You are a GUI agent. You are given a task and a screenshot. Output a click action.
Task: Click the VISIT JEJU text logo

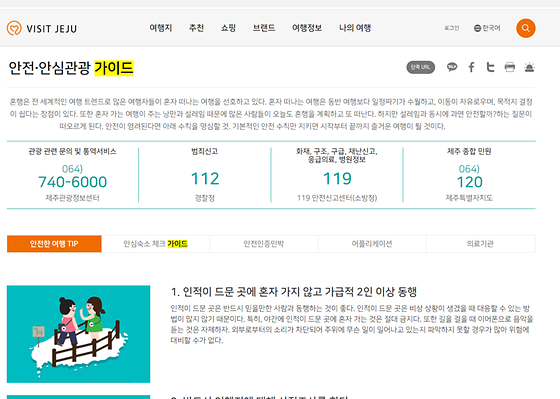point(52,29)
